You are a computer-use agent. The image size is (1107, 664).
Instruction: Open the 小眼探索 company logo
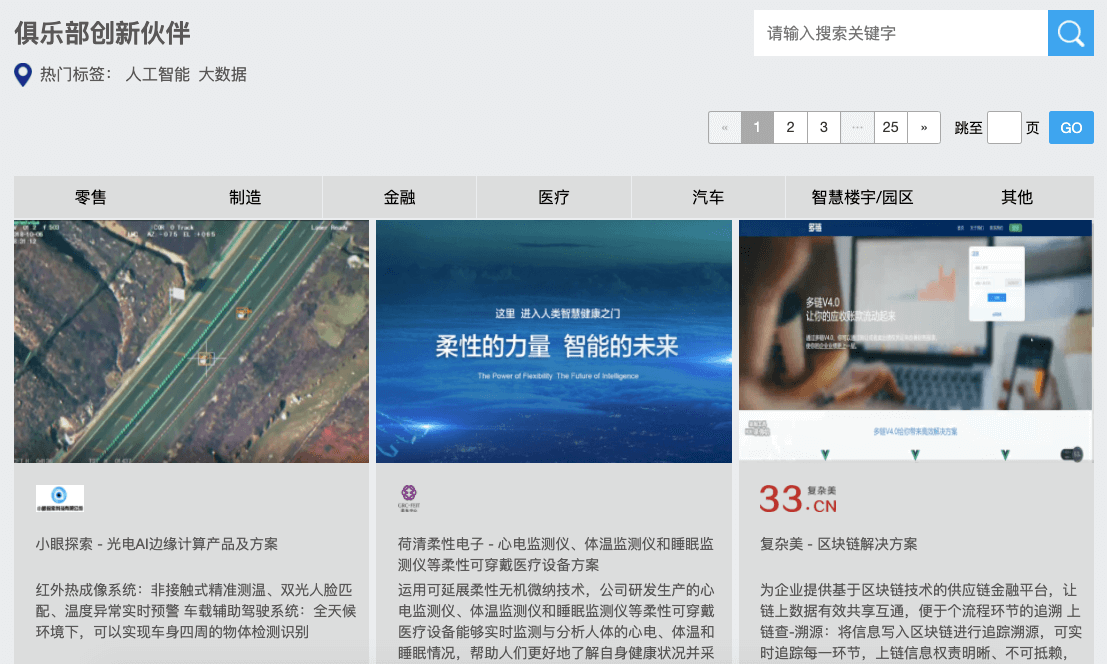pyautogui.click(x=60, y=497)
